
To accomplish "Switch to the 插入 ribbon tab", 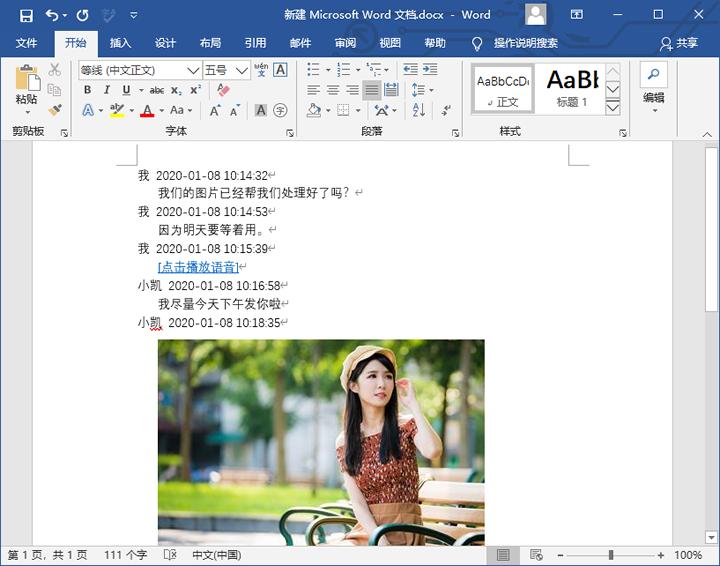I will [x=120, y=43].
